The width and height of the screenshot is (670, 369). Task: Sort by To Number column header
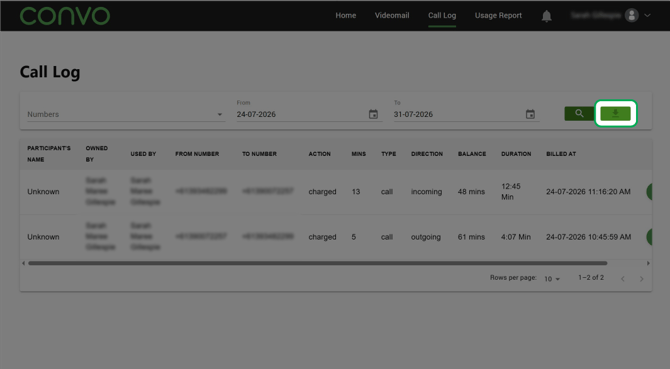[259, 154]
